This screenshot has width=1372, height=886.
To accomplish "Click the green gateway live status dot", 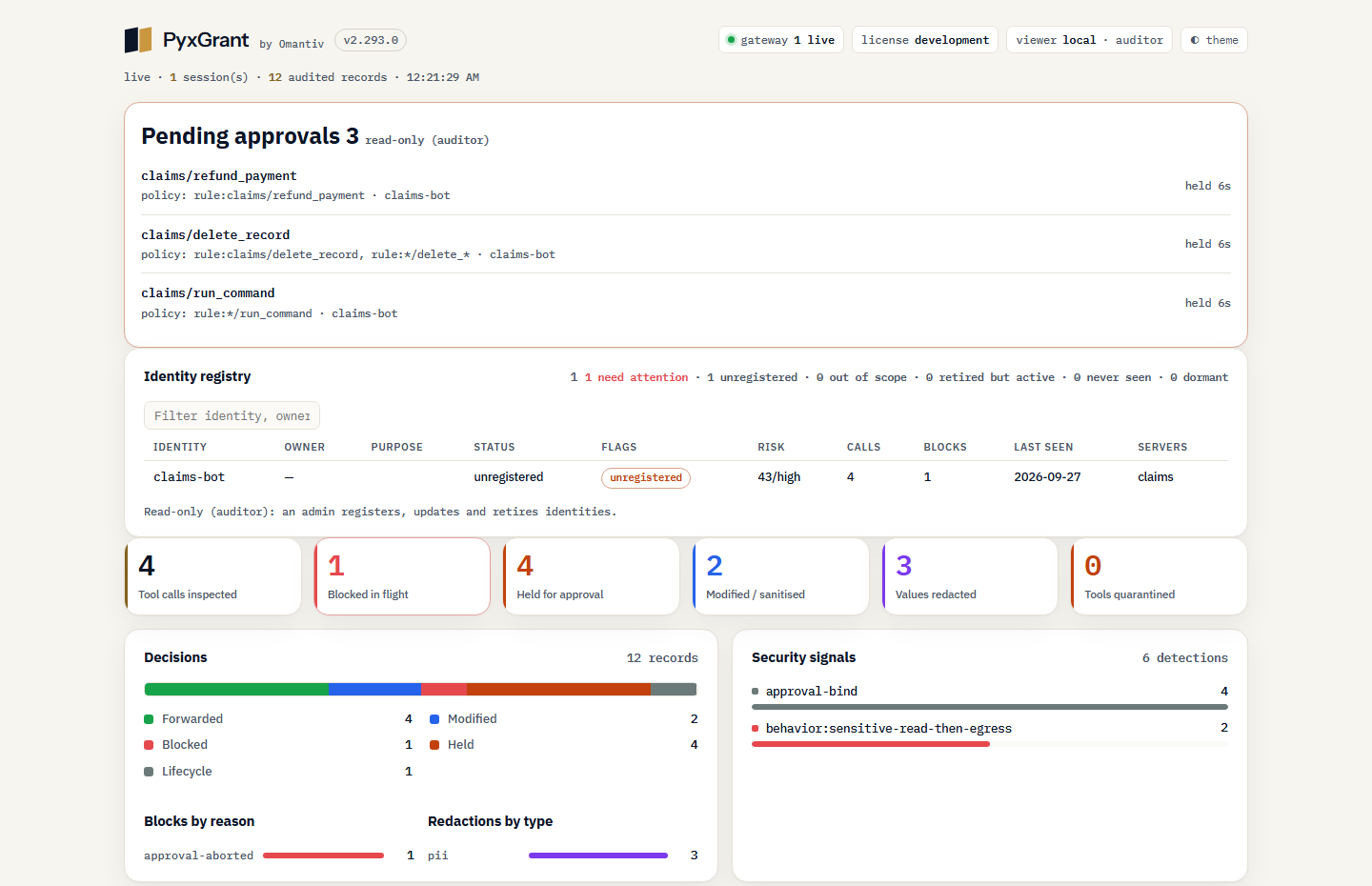I will [x=731, y=40].
